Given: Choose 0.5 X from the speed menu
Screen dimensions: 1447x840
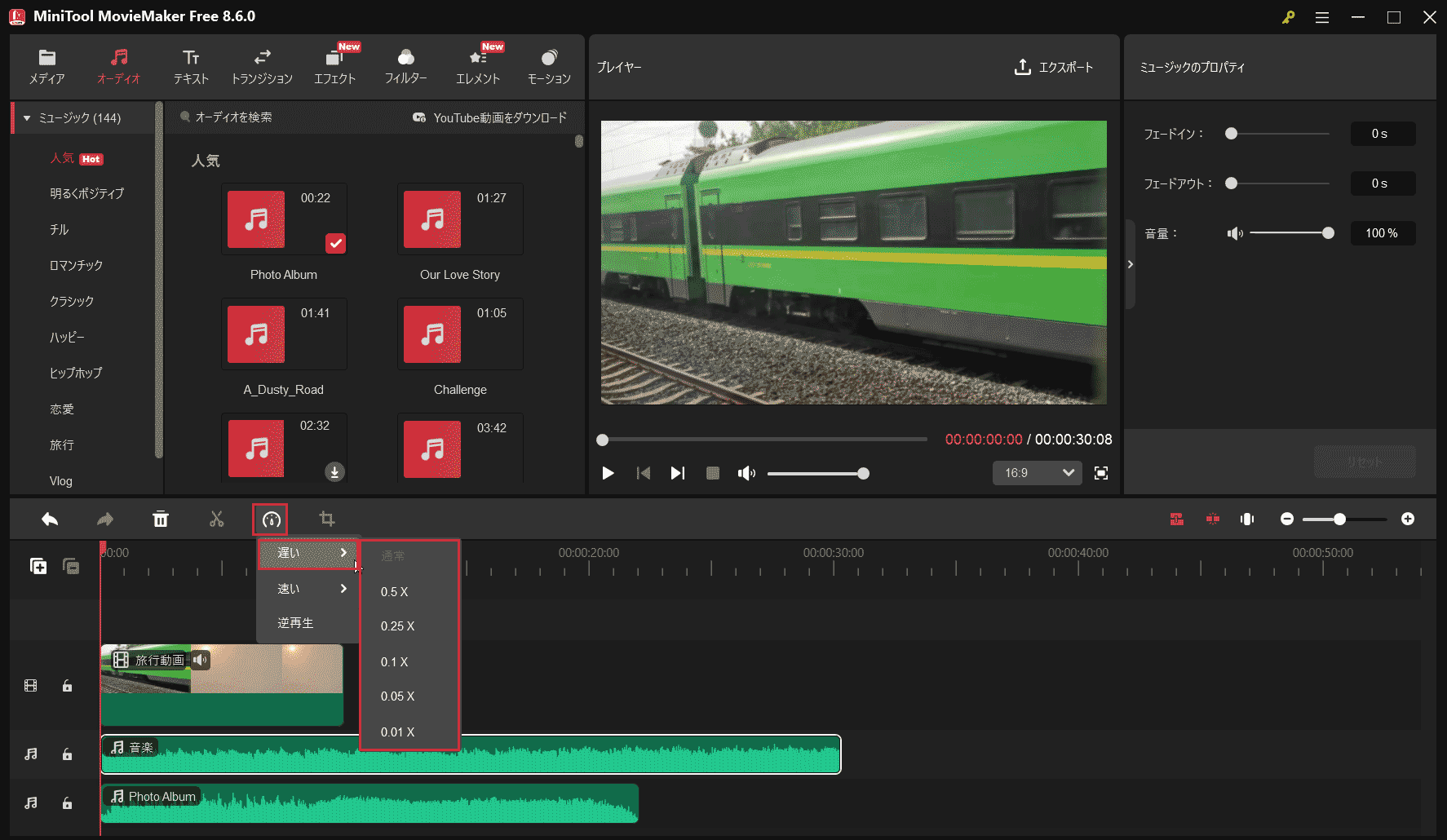Looking at the screenshot, I should pos(394,591).
